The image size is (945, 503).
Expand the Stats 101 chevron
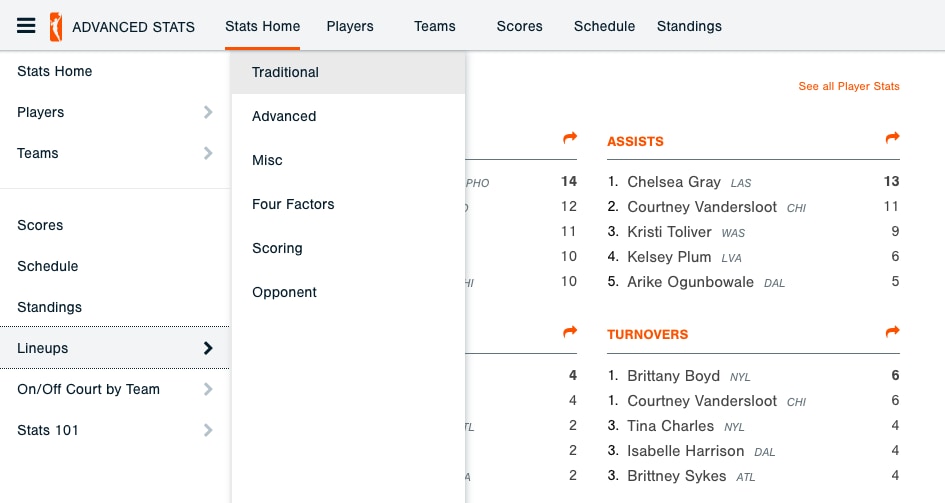coord(208,430)
